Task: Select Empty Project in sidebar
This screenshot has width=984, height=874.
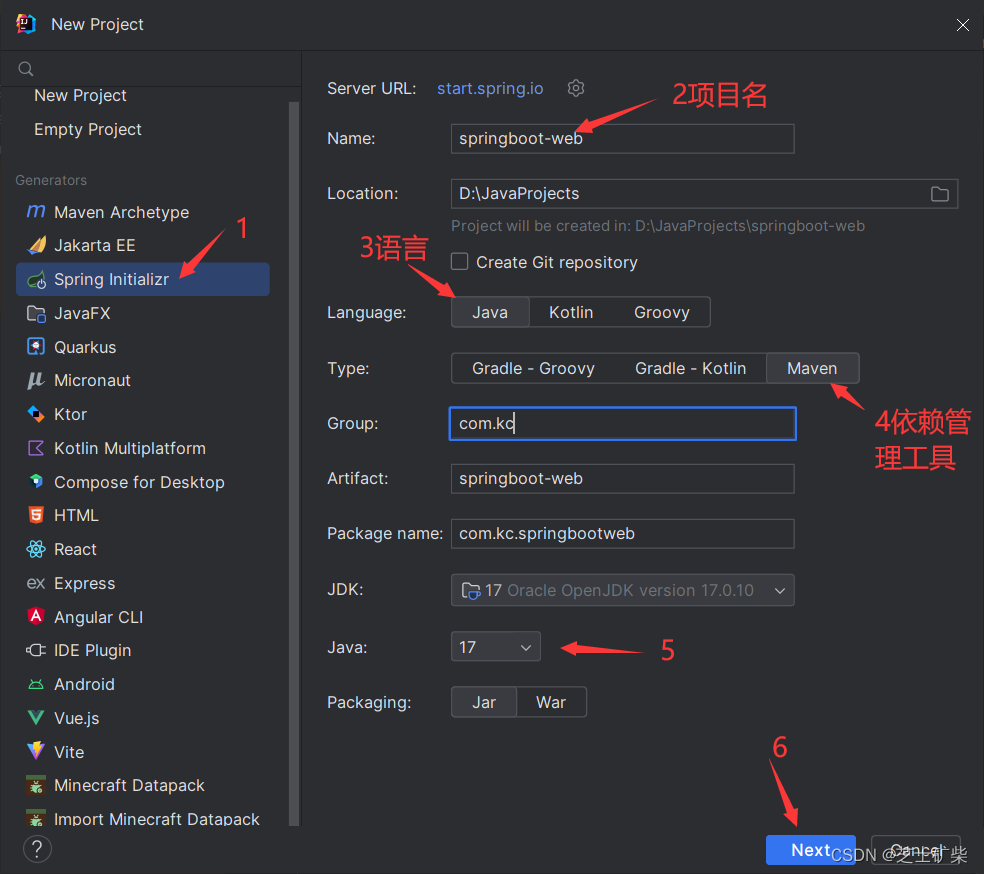Action: 88,129
